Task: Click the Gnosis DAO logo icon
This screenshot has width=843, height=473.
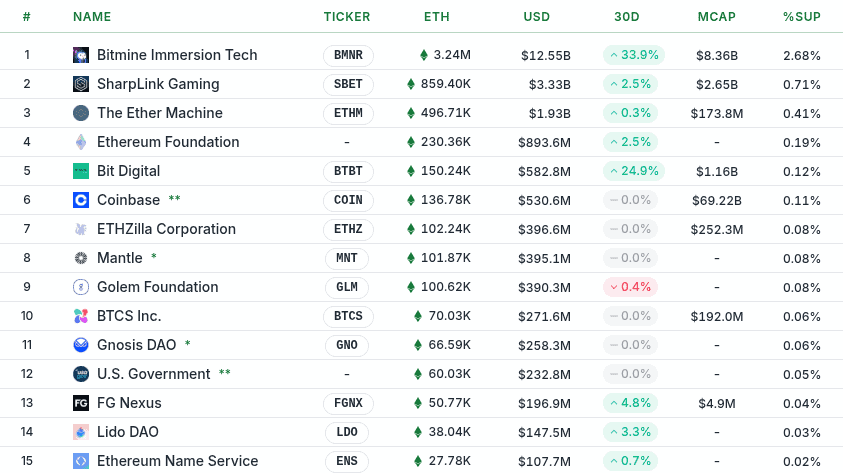Action: tap(81, 345)
